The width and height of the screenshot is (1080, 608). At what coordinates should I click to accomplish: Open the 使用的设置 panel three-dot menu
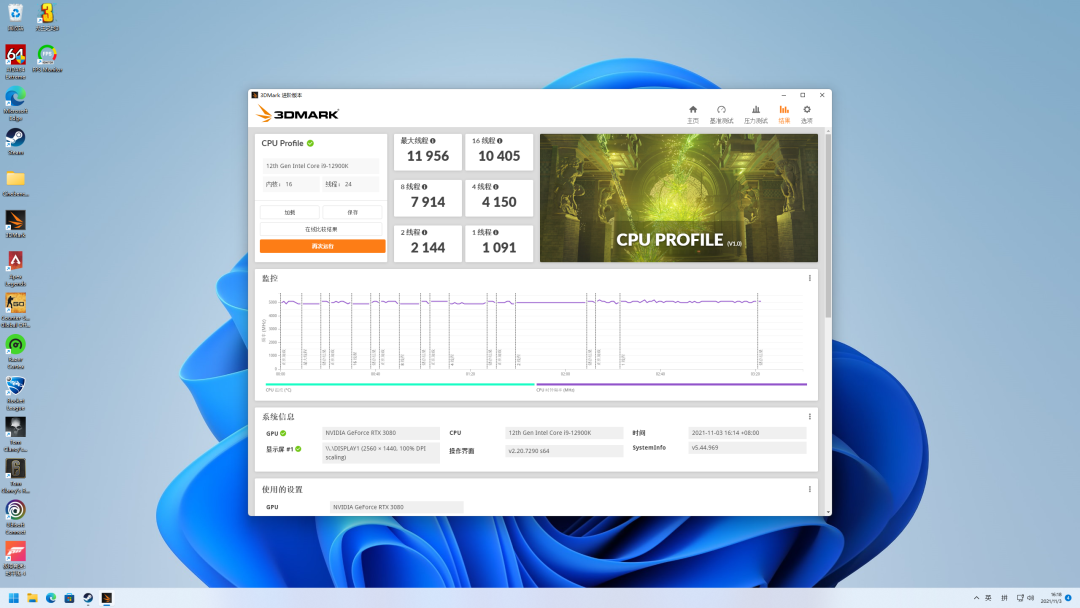[809, 490]
